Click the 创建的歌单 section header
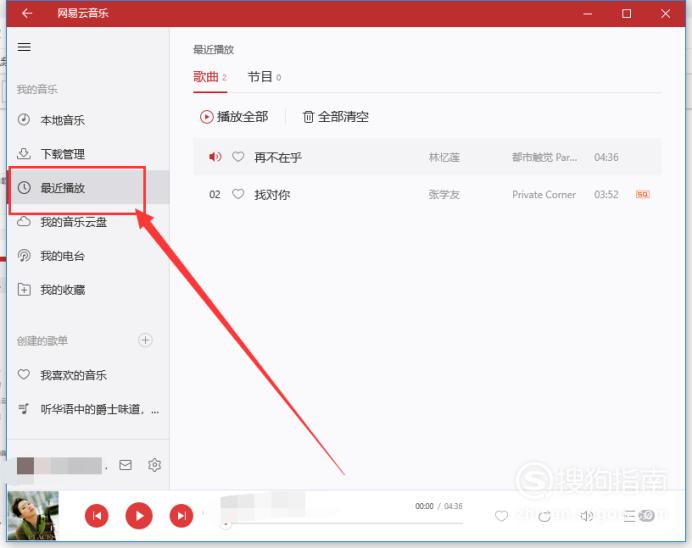 [42, 341]
